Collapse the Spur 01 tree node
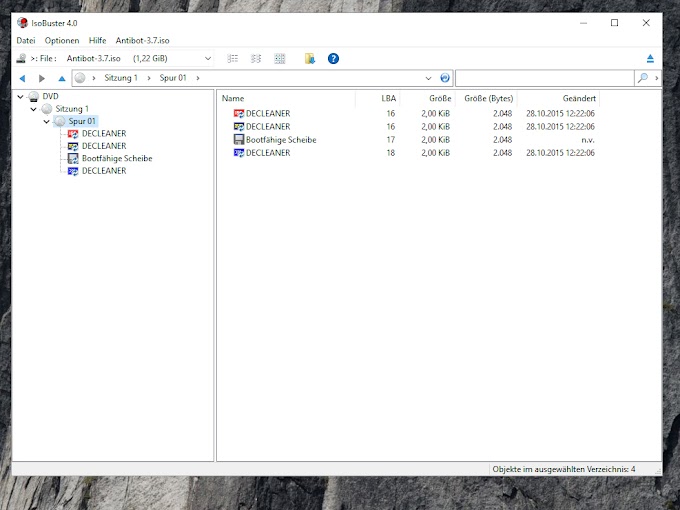This screenshot has width=680, height=510. tap(46, 121)
